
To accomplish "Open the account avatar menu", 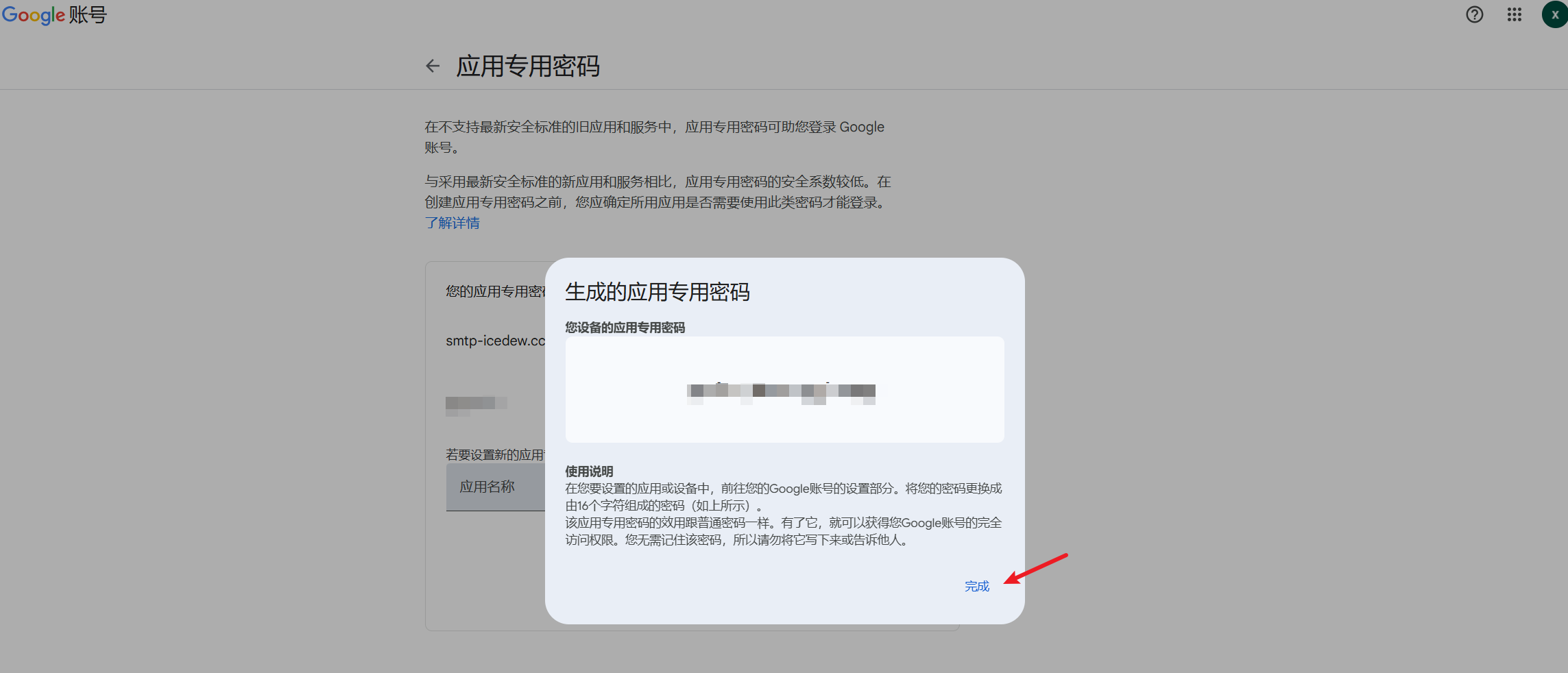I will 1554,14.
